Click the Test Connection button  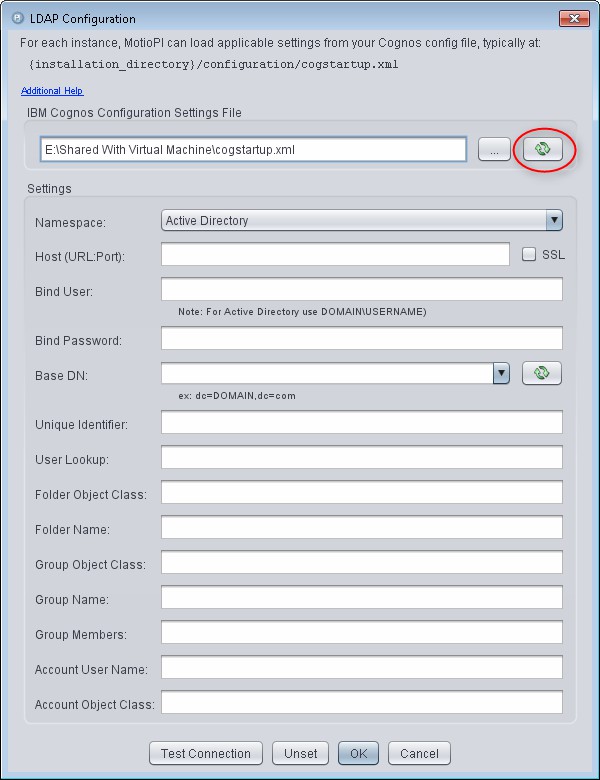coord(206,753)
